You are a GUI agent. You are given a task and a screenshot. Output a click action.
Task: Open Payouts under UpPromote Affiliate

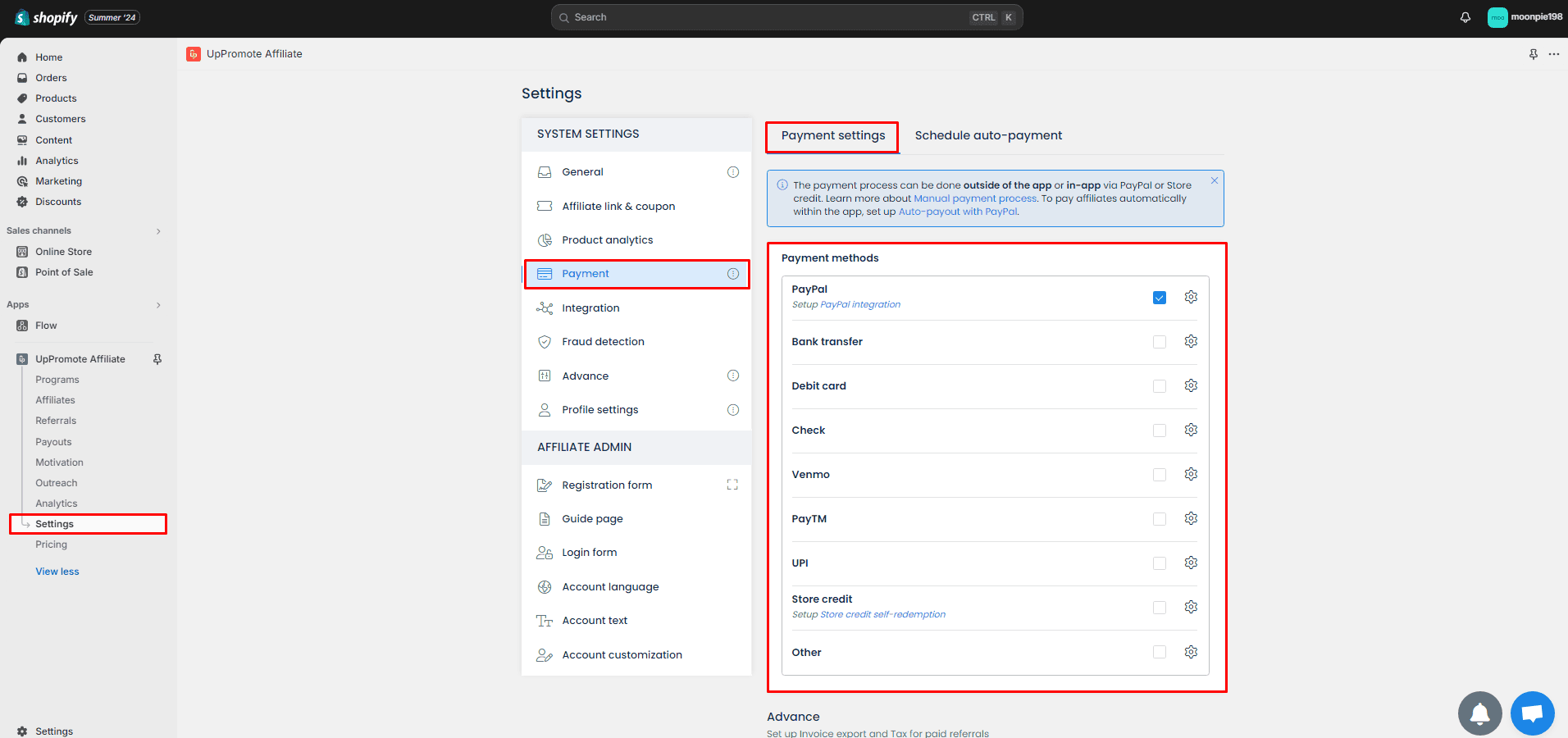click(x=53, y=442)
